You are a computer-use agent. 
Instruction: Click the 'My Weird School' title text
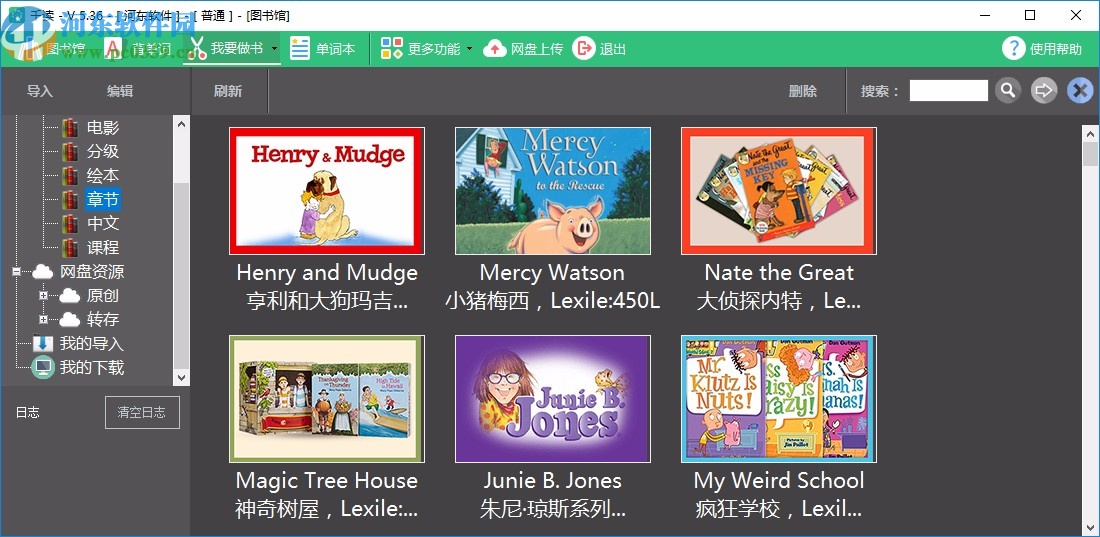click(779, 480)
